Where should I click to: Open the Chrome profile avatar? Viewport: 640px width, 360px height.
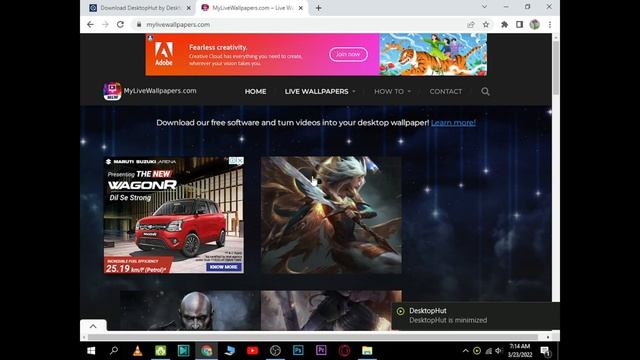(535, 24)
